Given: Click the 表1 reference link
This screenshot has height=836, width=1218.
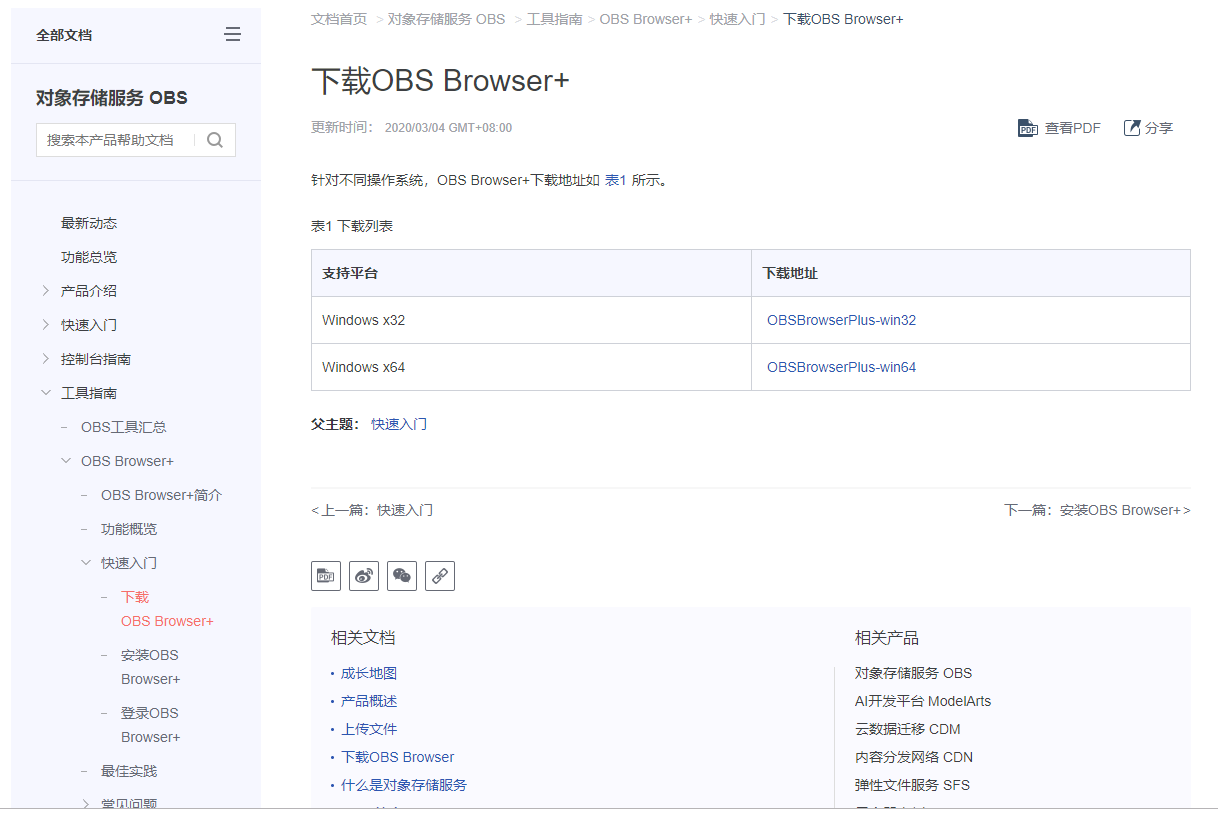Looking at the screenshot, I should [616, 181].
